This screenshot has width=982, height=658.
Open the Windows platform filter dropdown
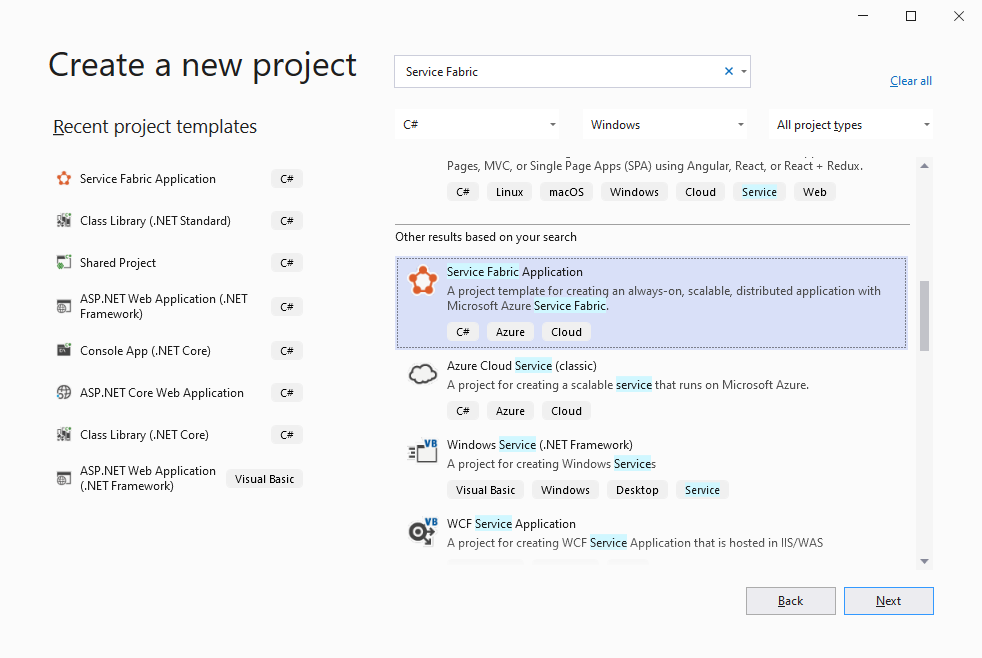[x=665, y=125]
